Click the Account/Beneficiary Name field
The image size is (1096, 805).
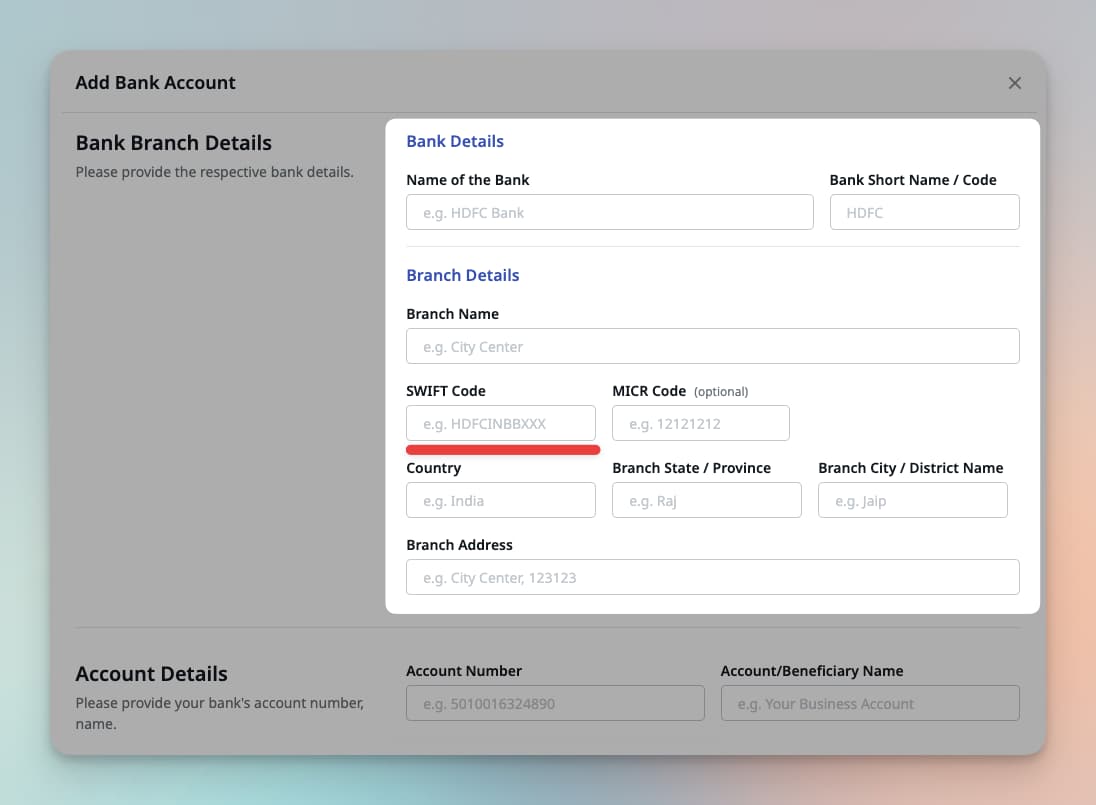[870, 703]
